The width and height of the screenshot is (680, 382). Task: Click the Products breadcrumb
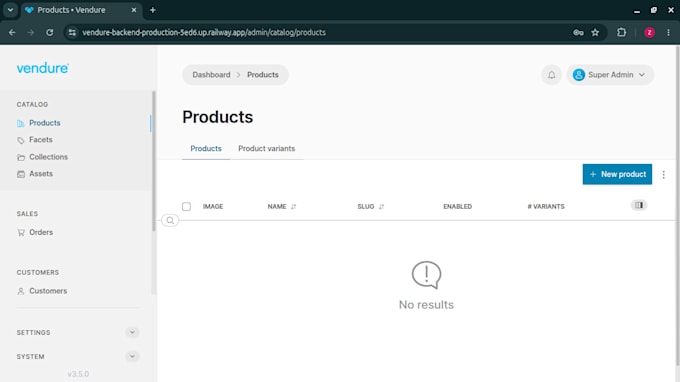coord(262,75)
